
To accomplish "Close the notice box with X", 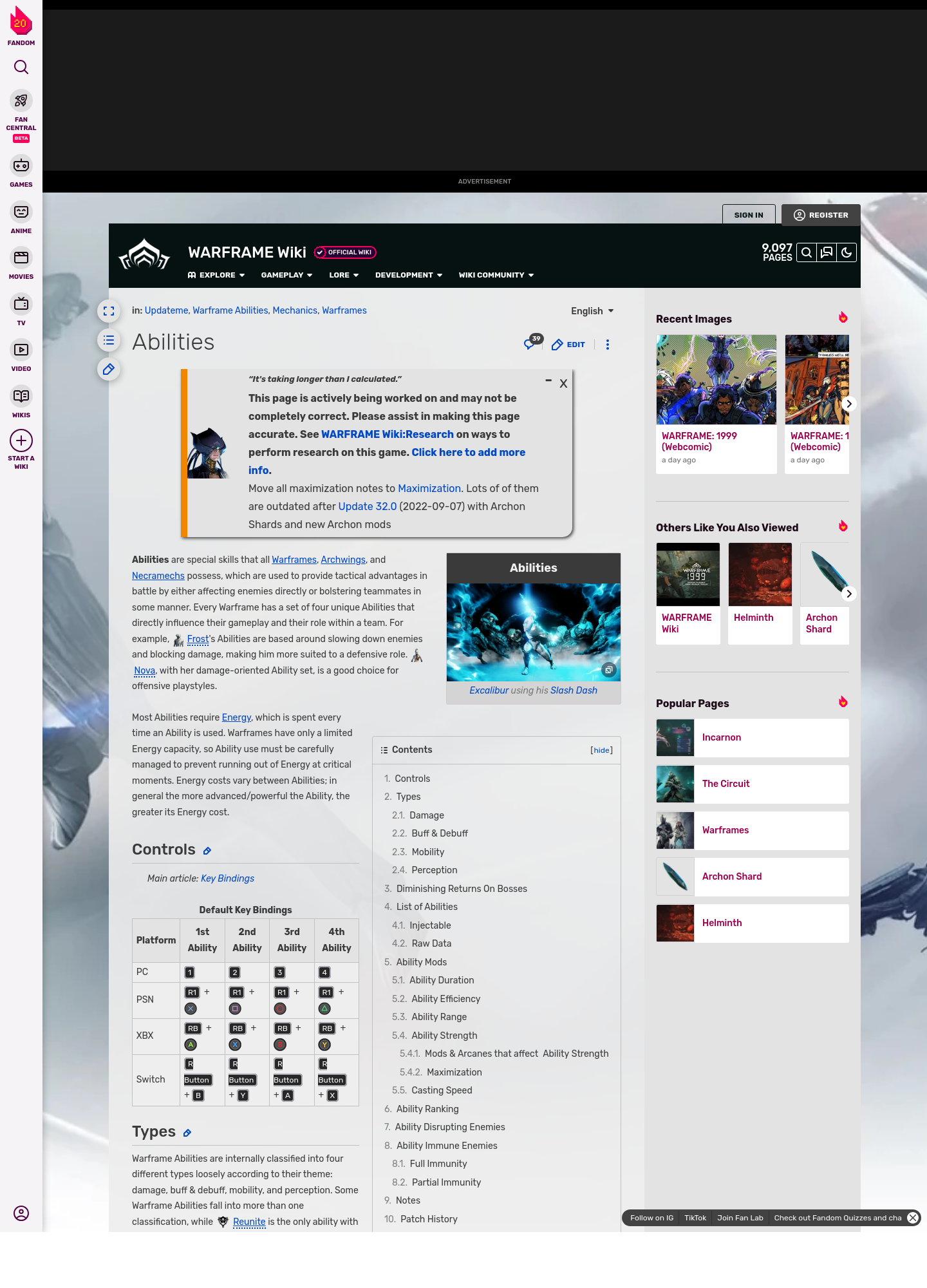I will pyautogui.click(x=563, y=384).
